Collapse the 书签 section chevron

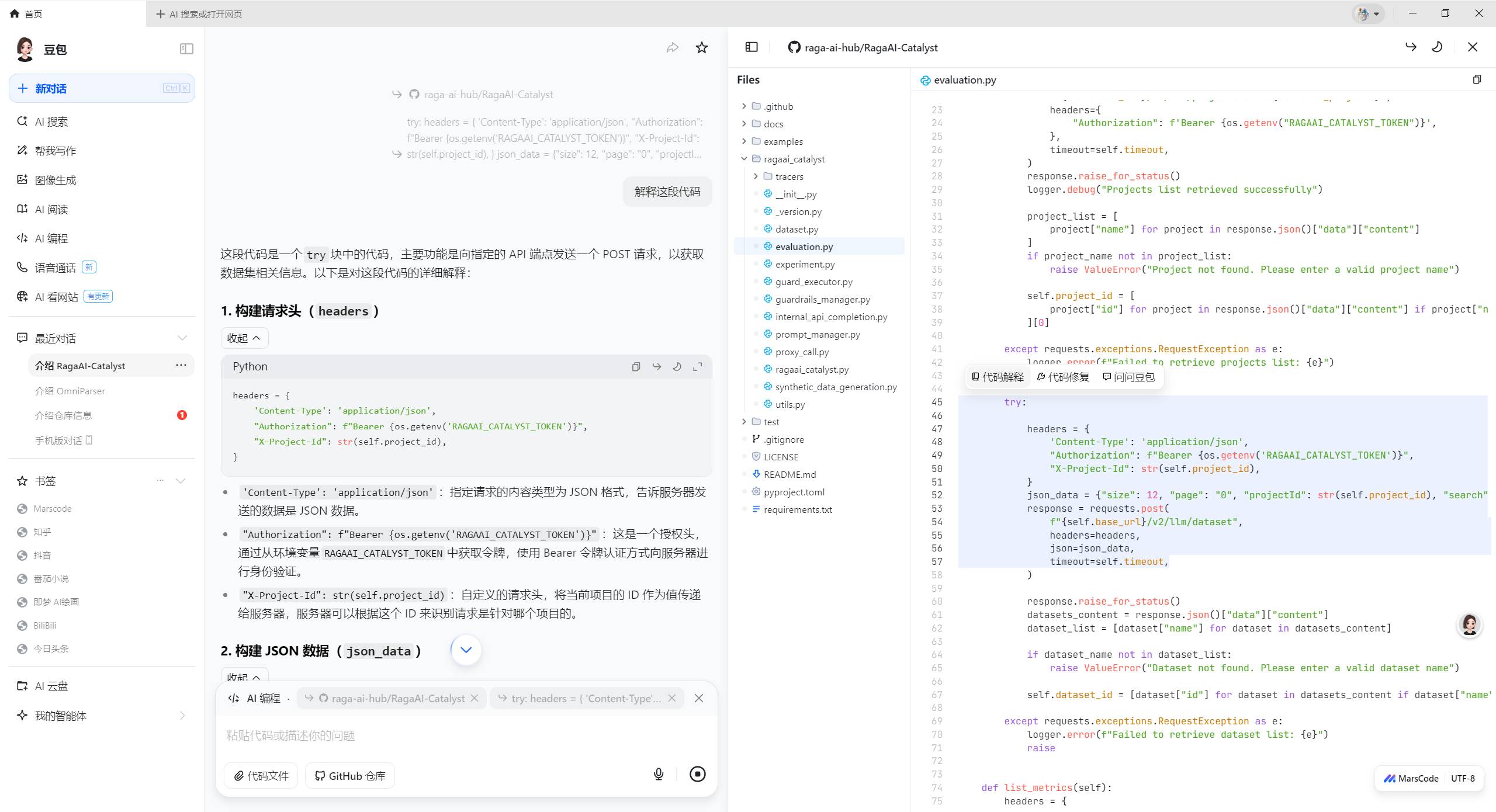click(181, 481)
